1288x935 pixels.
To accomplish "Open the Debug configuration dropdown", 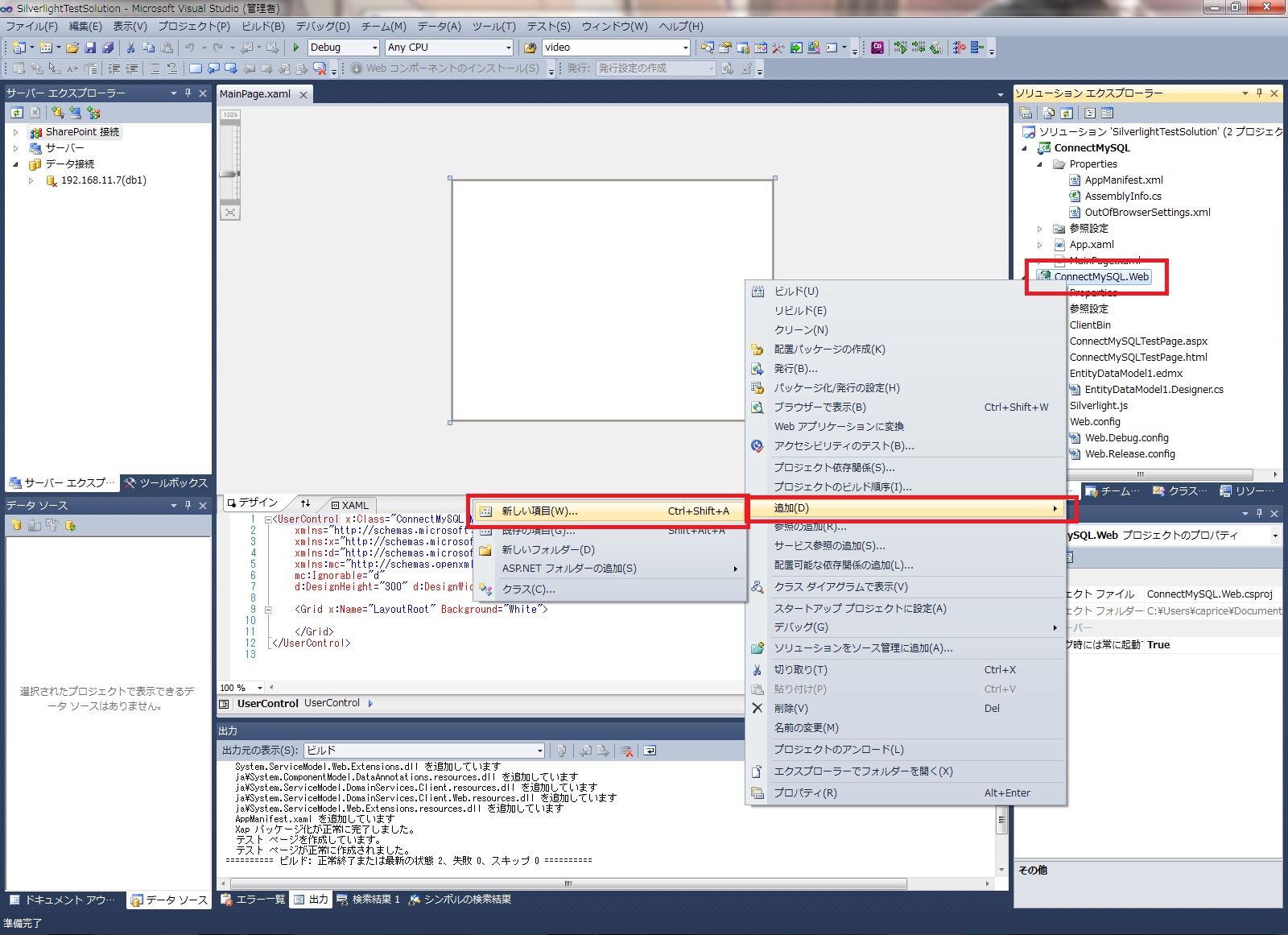I will (374, 48).
